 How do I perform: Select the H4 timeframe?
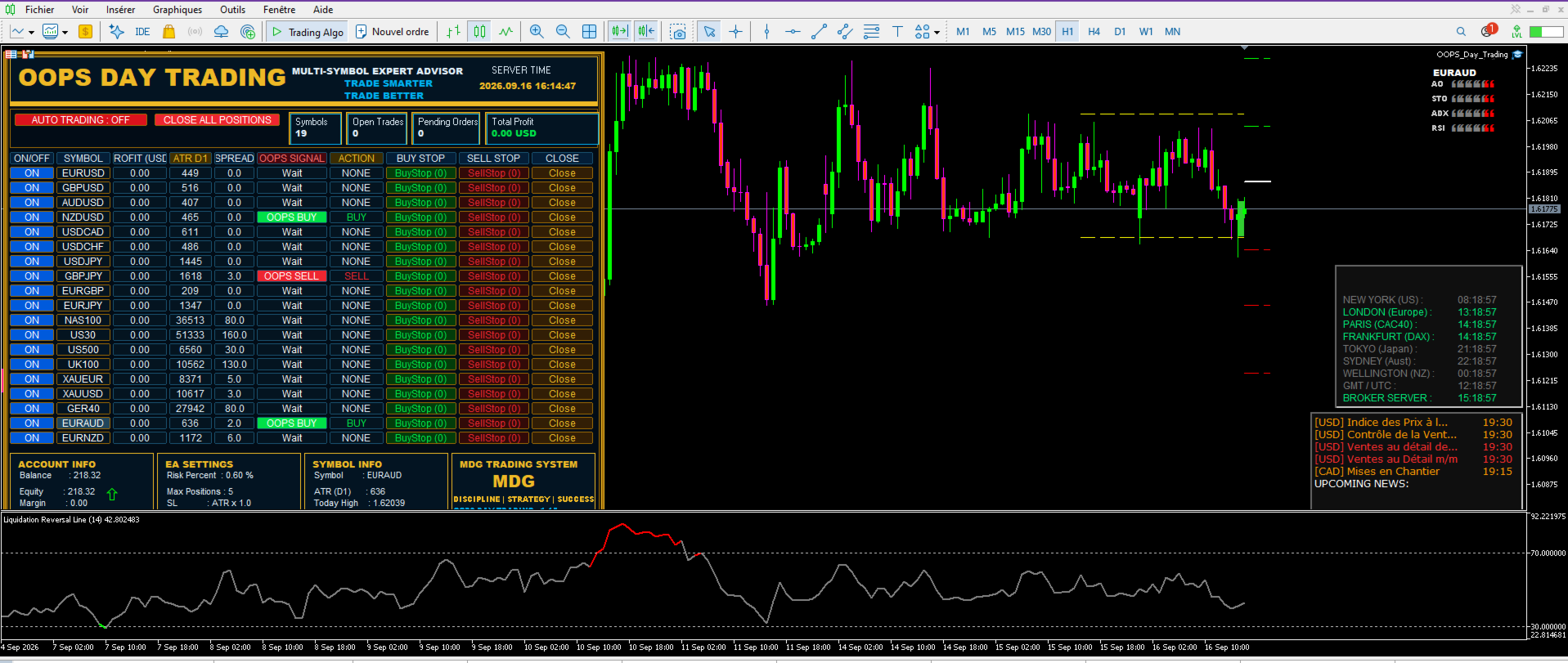click(x=1094, y=32)
